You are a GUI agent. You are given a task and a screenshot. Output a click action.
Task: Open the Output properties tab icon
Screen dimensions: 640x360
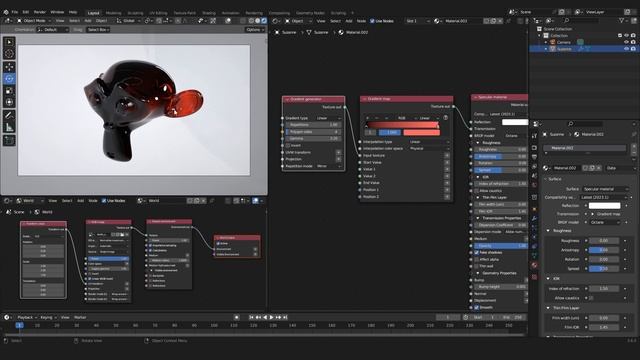534,157
